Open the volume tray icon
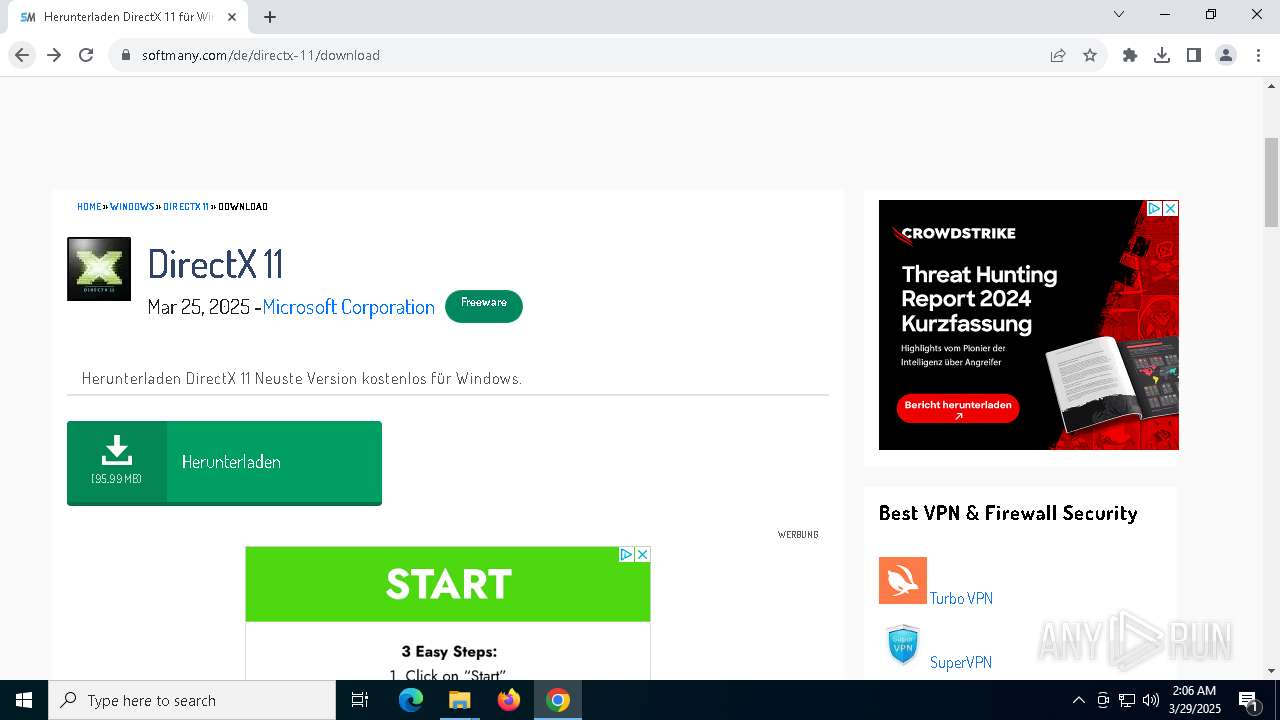 click(x=1150, y=700)
